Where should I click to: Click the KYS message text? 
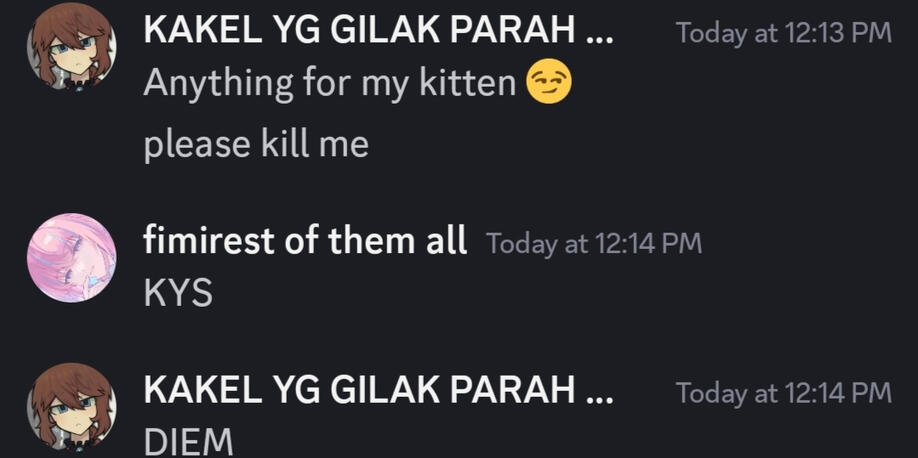click(x=178, y=294)
